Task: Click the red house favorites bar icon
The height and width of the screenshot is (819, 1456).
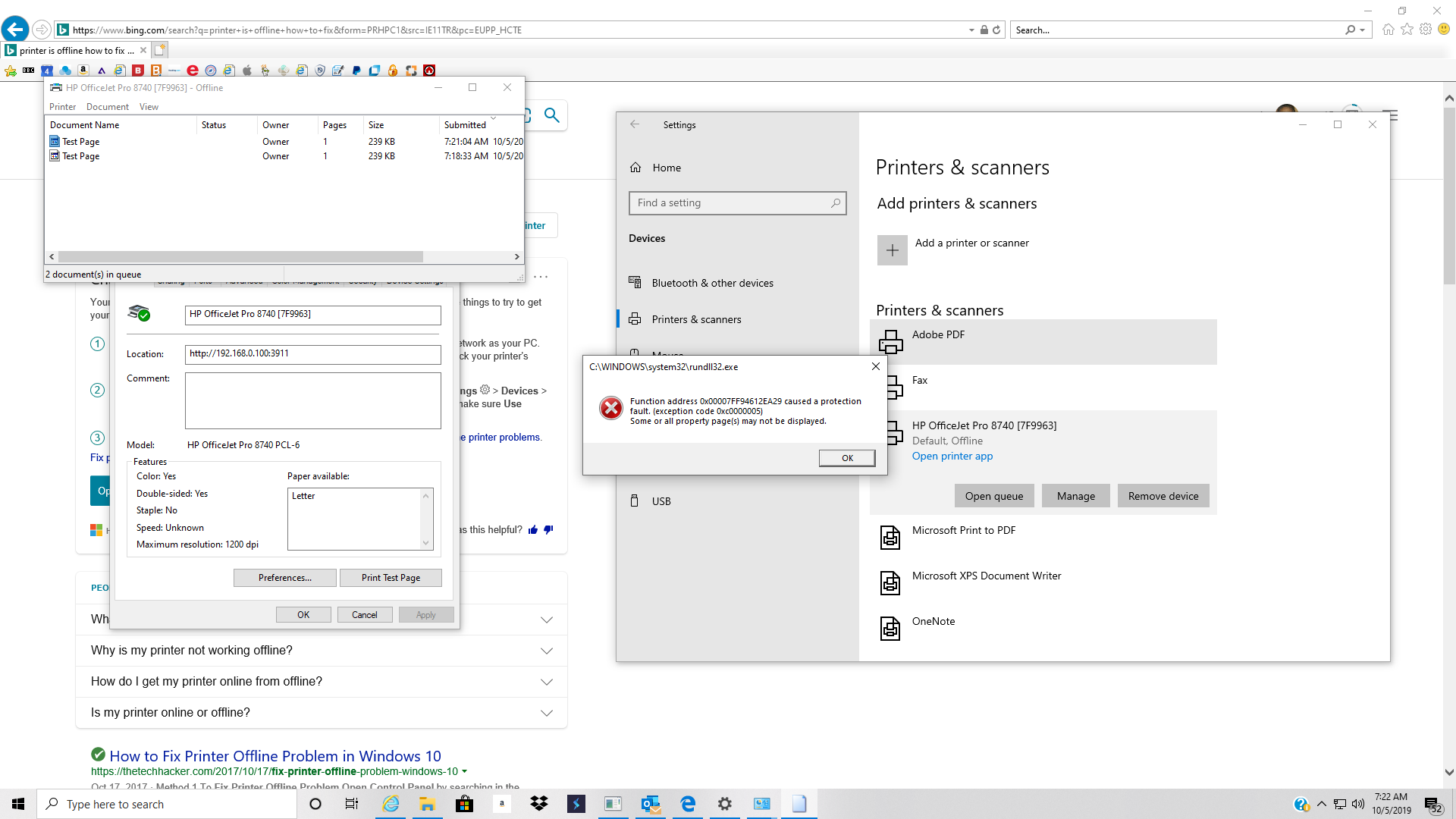Action: (x=429, y=71)
